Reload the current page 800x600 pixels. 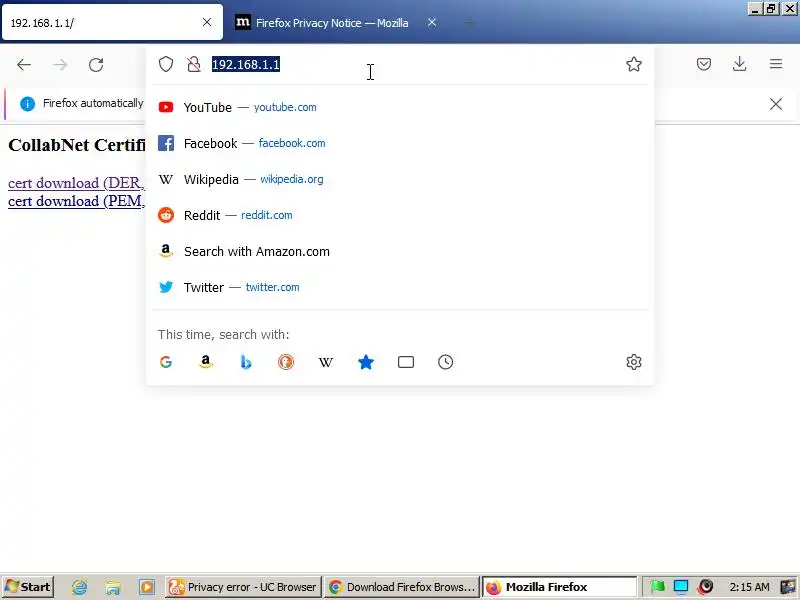pyautogui.click(x=96, y=65)
